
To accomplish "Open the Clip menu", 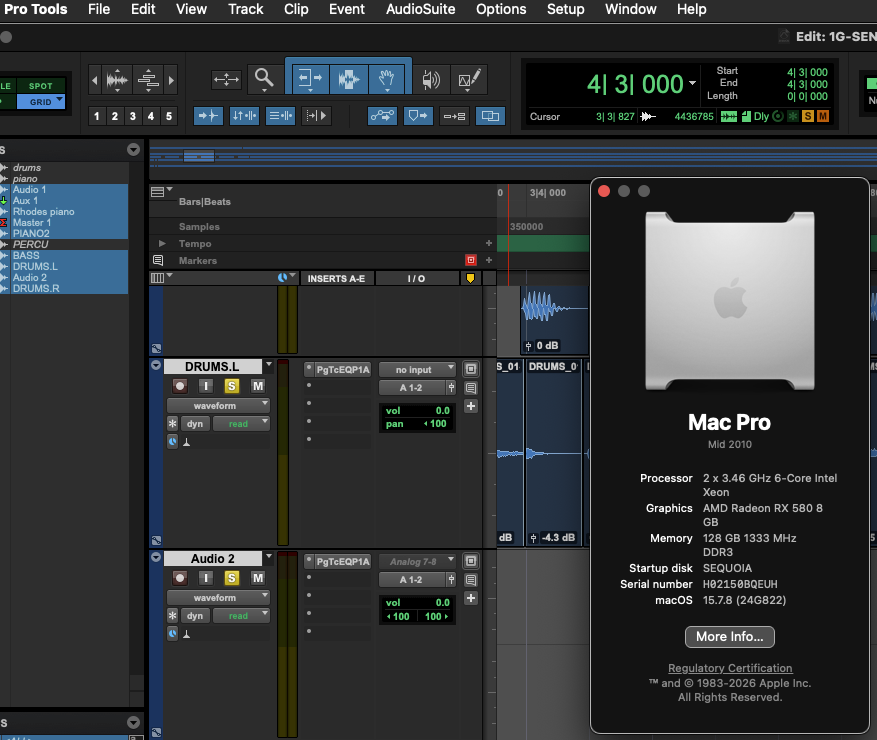I will coord(296,10).
